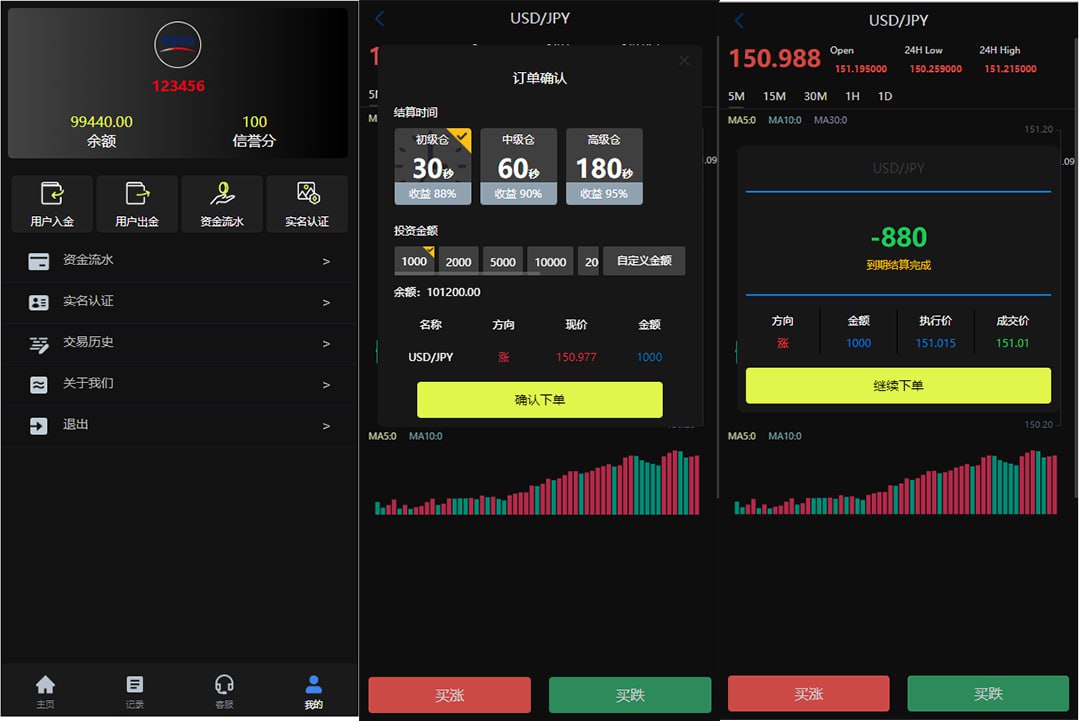
Task: Open 实名认证 verification icon tile
Action: 307,194
